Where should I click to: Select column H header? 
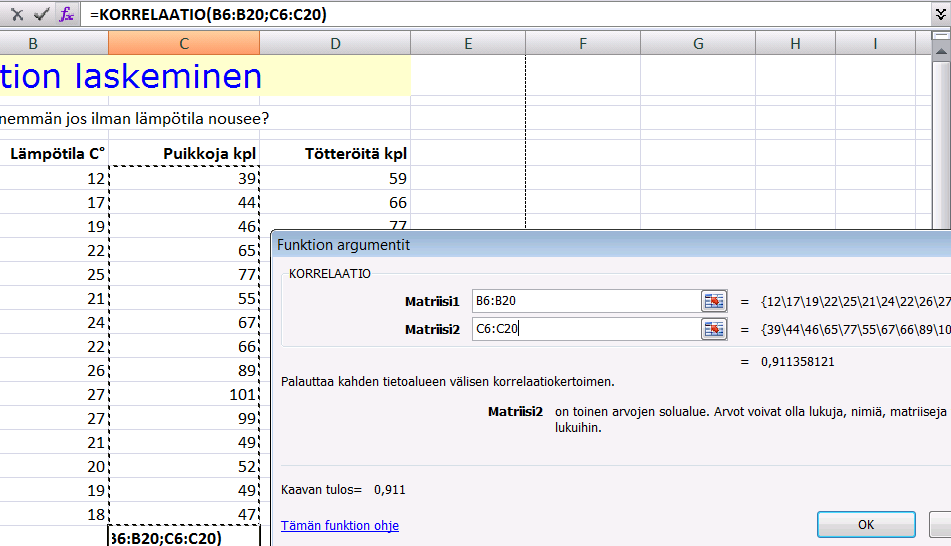click(x=795, y=44)
